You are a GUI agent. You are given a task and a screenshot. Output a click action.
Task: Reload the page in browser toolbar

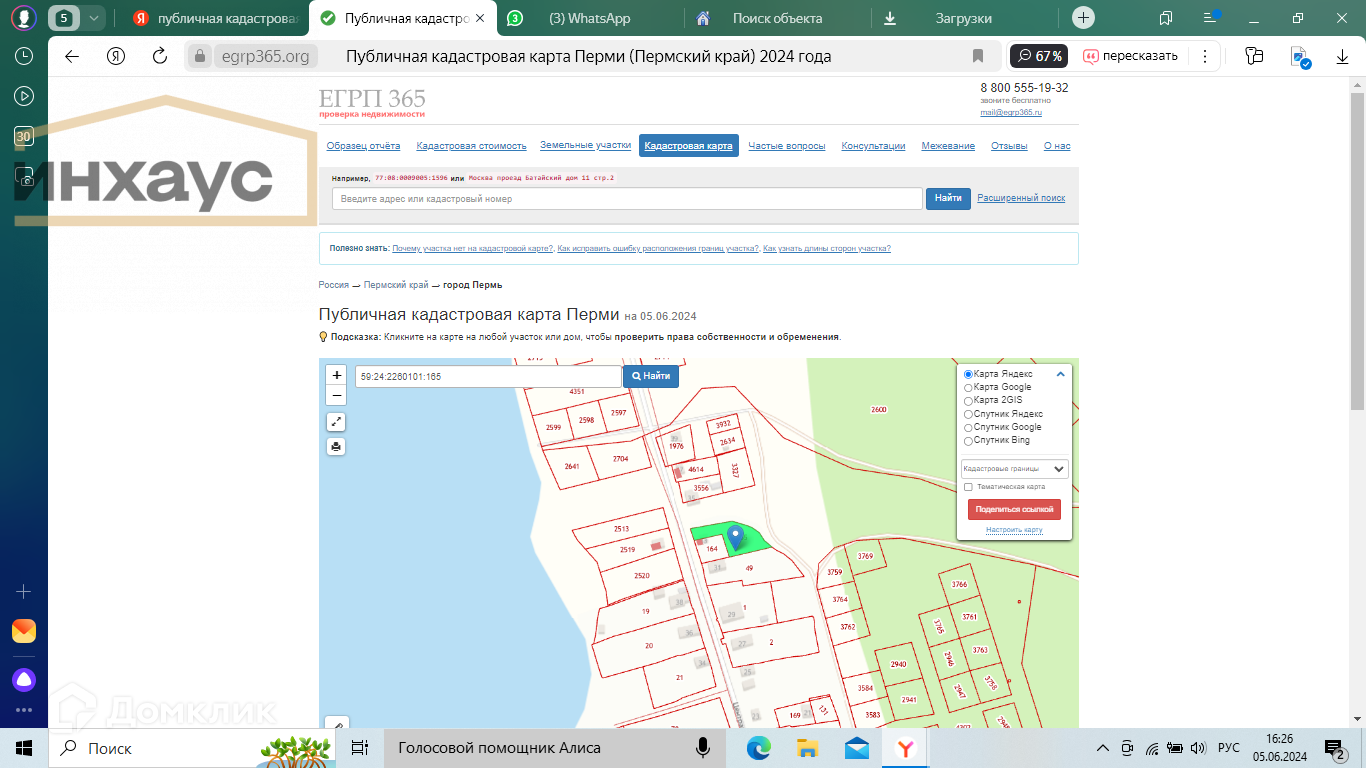coord(160,56)
